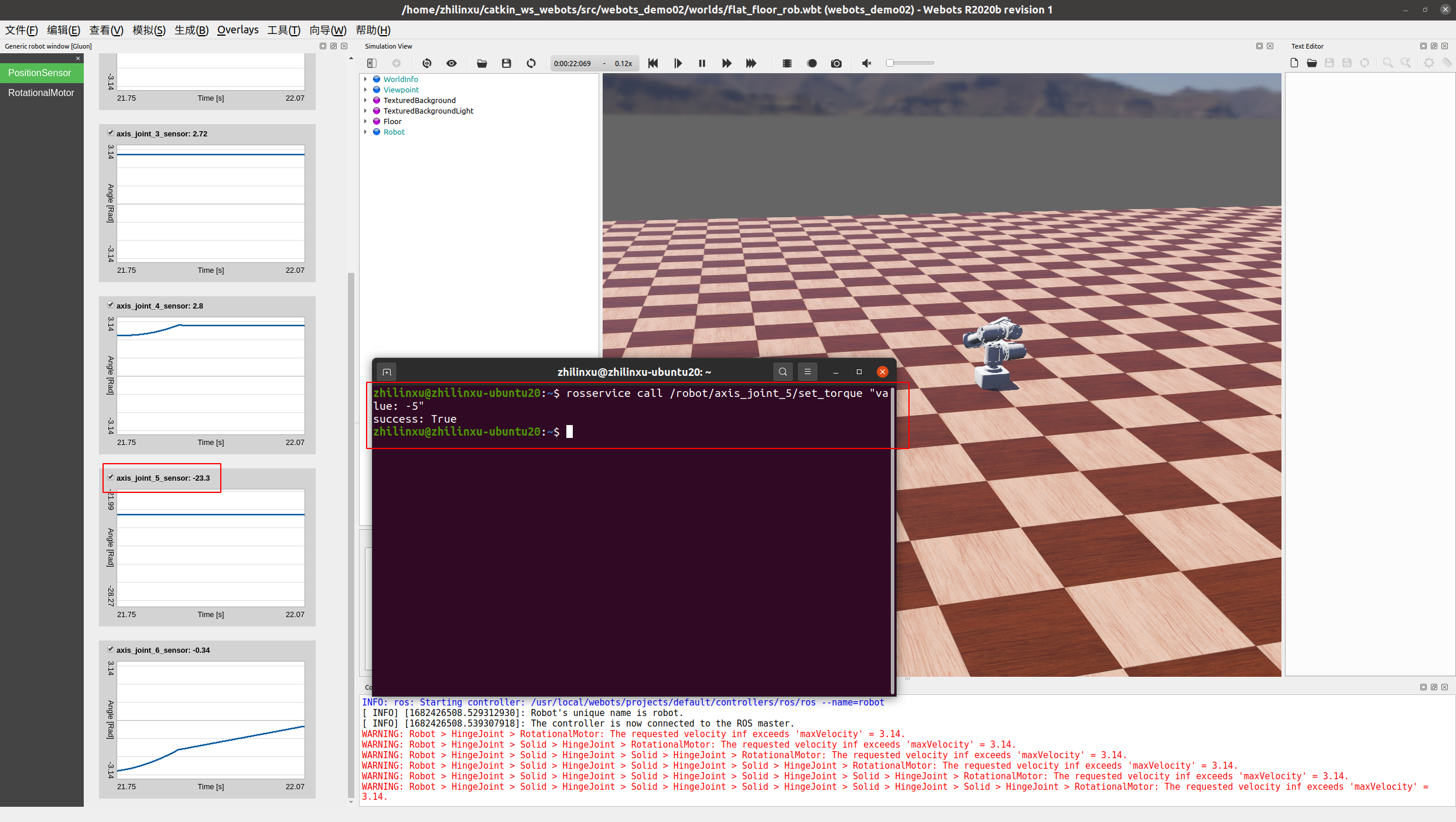The height and width of the screenshot is (822, 1456).
Task: Toggle the axis_joint_6_sensor checkbox off
Action: point(111,649)
